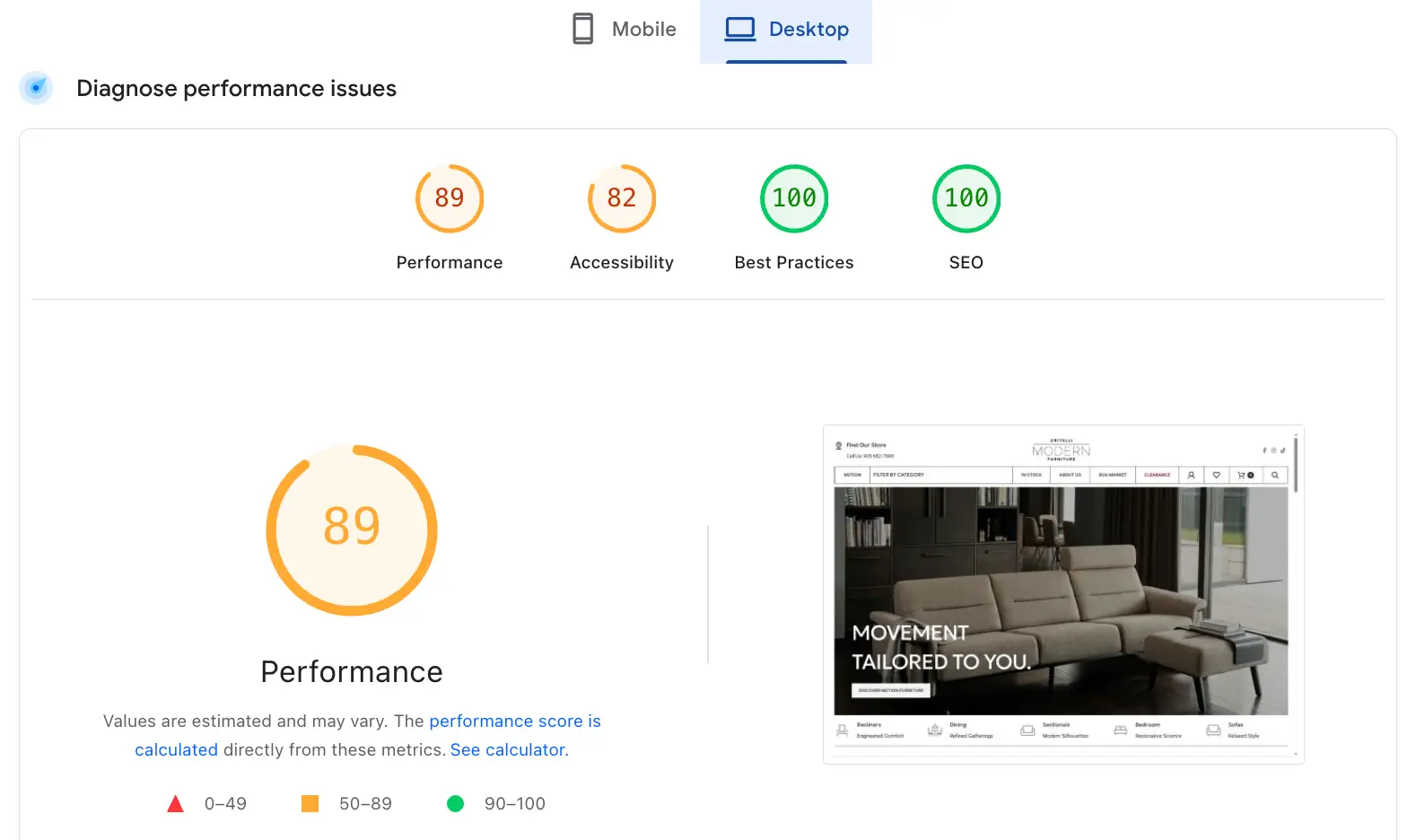Click the orange square 50–89 legend icon
1425x840 pixels.
(x=310, y=804)
